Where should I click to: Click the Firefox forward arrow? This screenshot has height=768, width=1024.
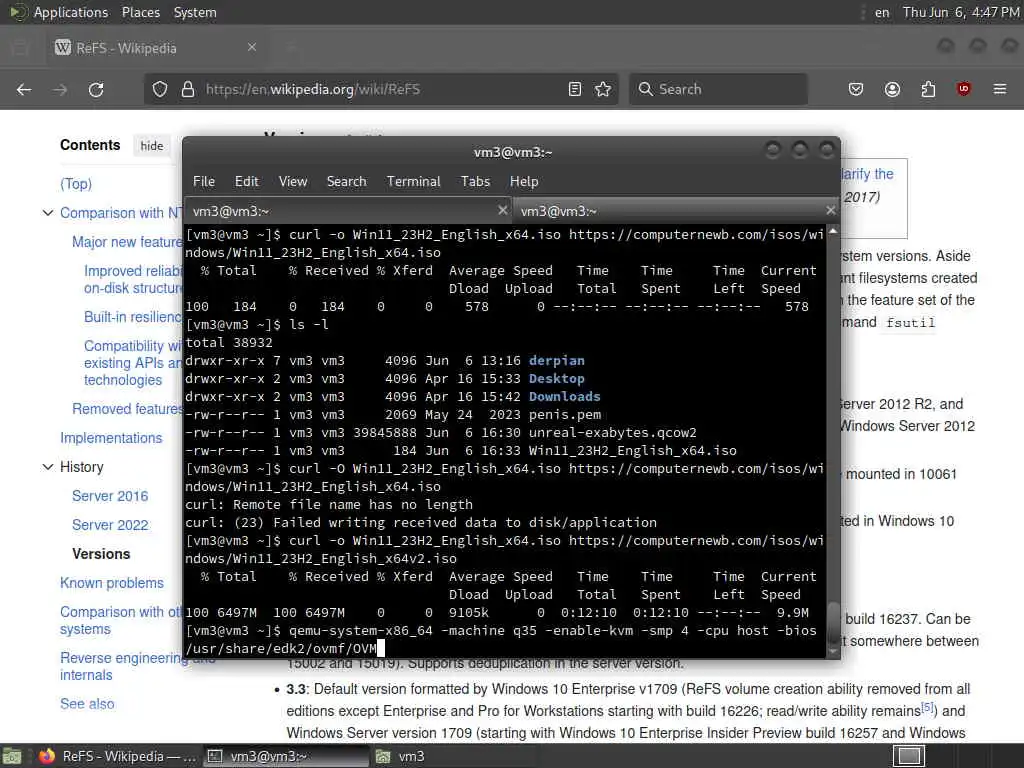(x=60, y=89)
